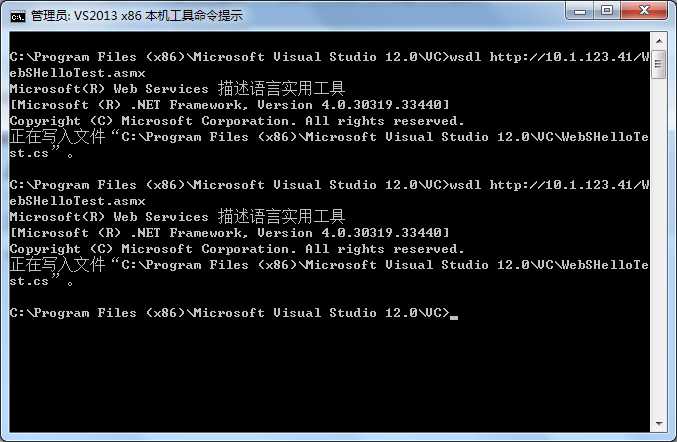Click the vertical scrollbar thumb
The height and width of the screenshot is (442, 677).
pyautogui.click(x=659, y=64)
